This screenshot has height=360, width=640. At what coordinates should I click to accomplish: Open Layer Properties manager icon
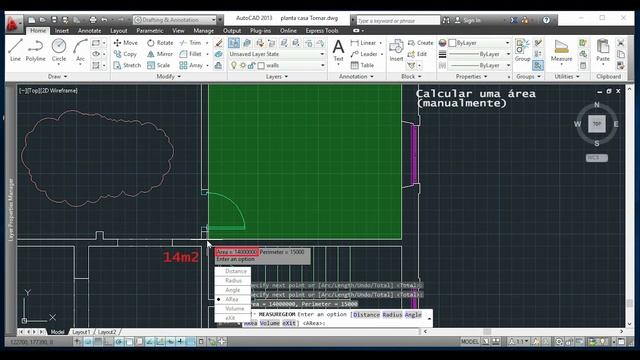pyautogui.click(x=234, y=42)
